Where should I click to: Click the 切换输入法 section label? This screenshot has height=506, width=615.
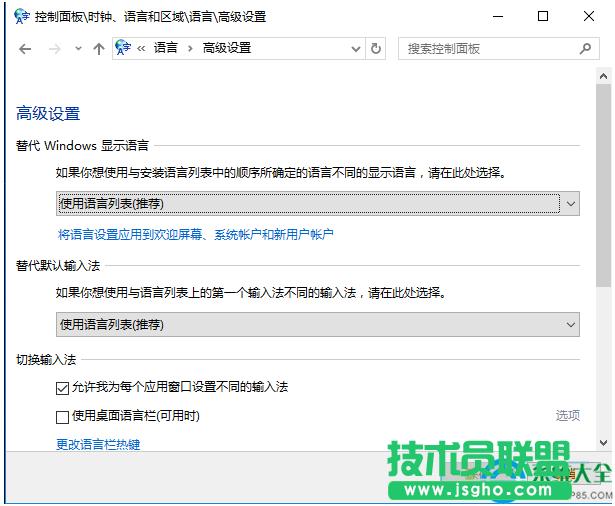click(46, 359)
